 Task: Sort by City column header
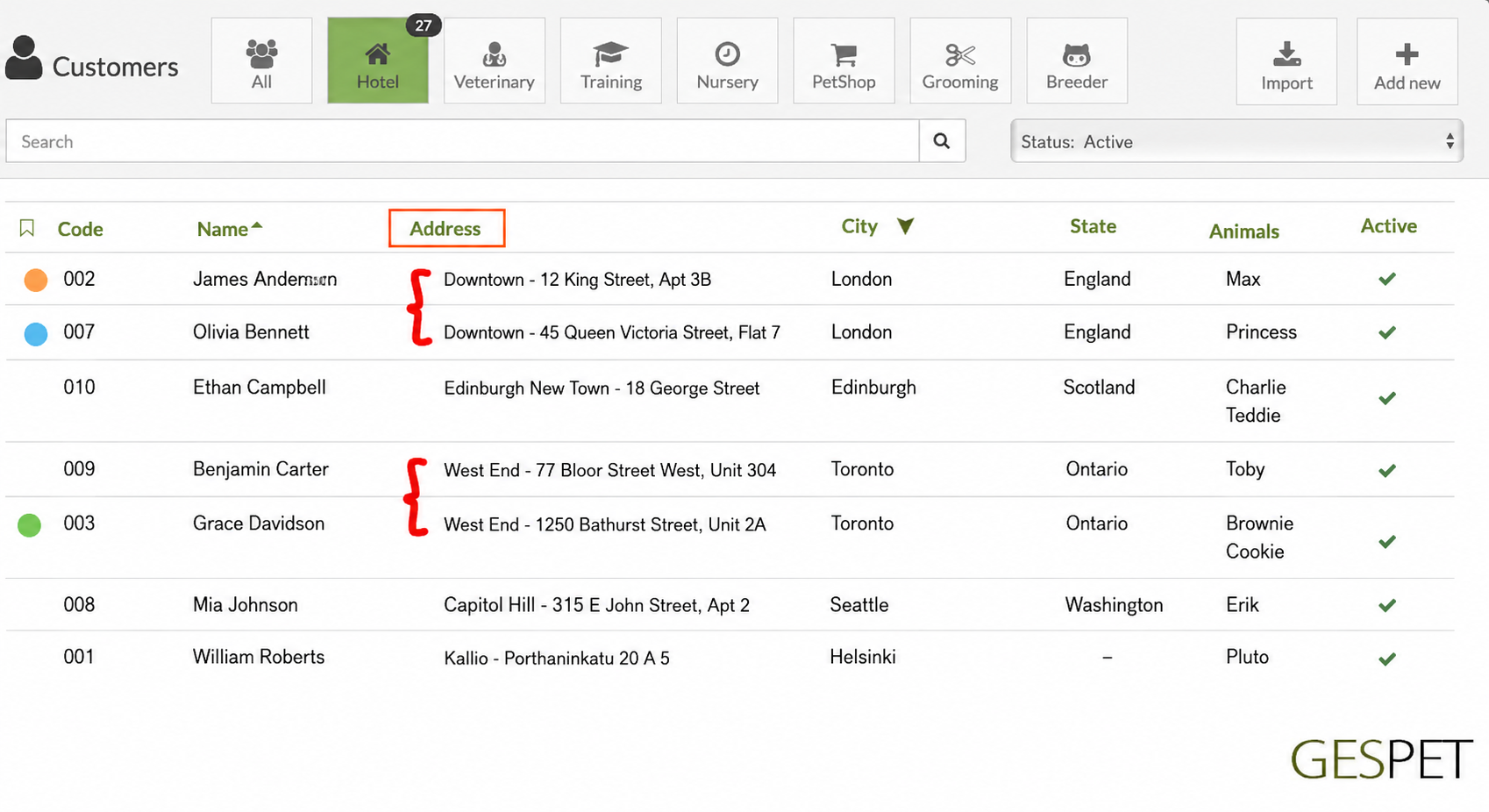coord(859,226)
